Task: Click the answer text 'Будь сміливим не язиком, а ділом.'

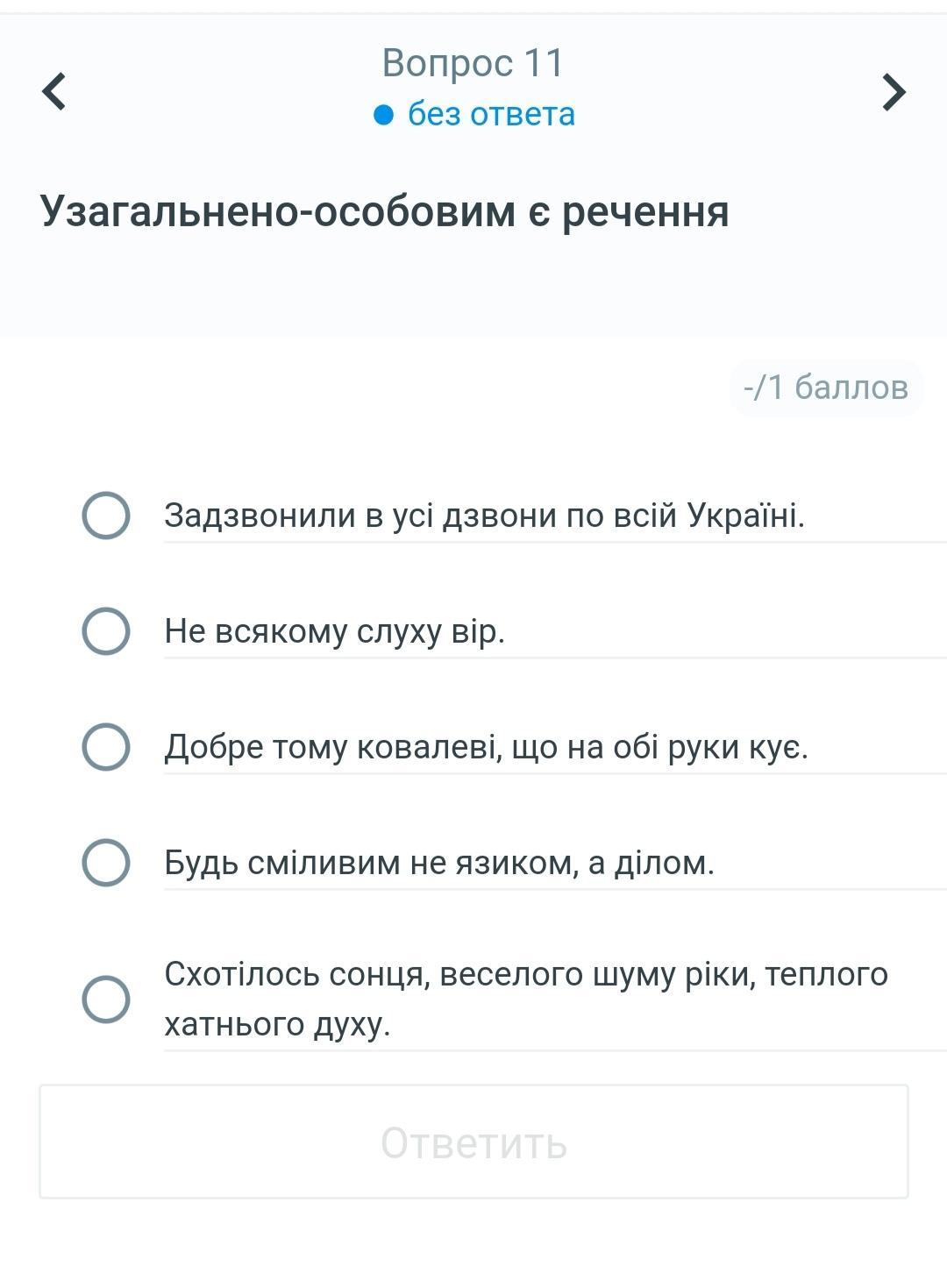Action: click(439, 864)
